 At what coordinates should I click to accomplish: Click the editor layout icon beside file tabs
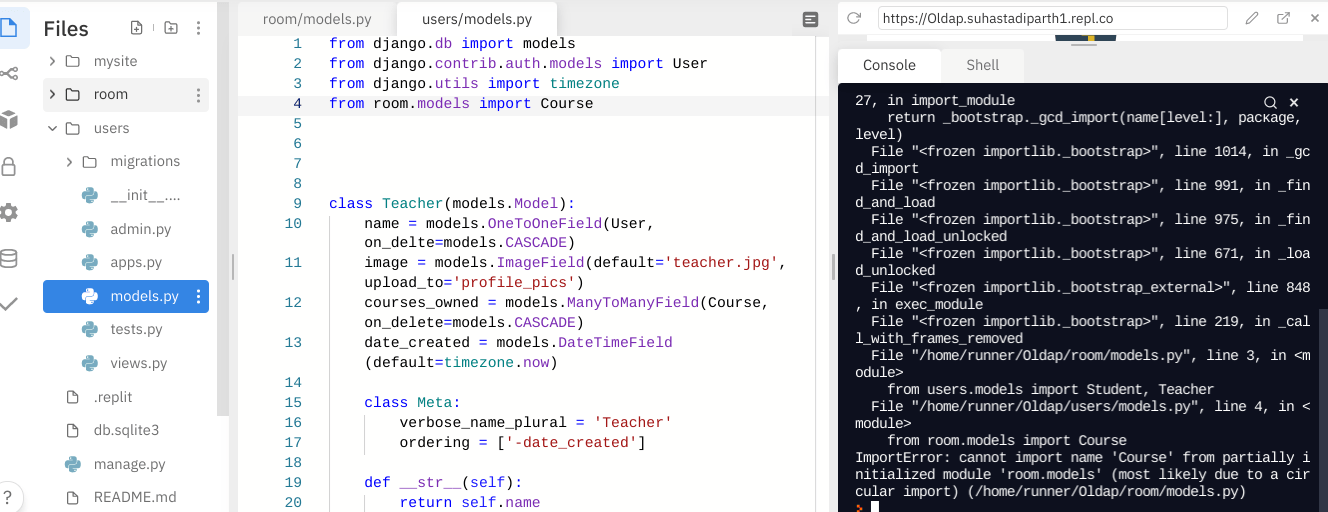point(811,19)
